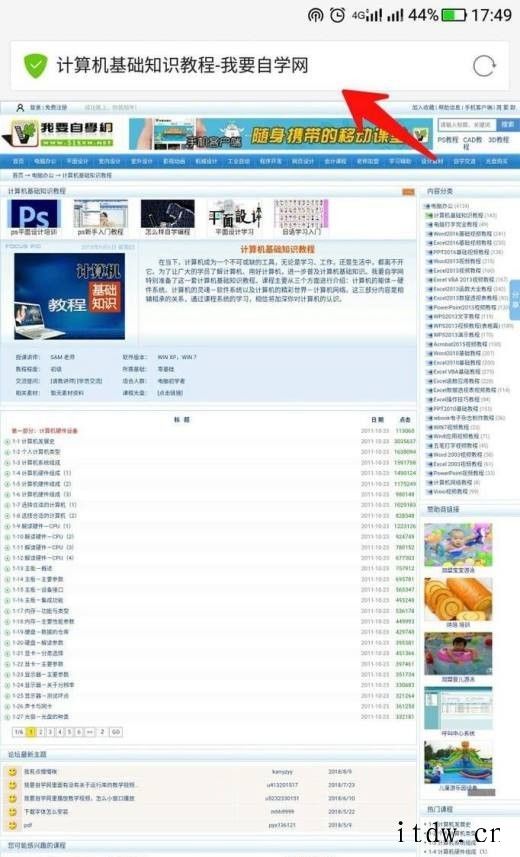Open 电脑办公 in the blue nav bar
The image size is (520, 857).
pos(45,161)
